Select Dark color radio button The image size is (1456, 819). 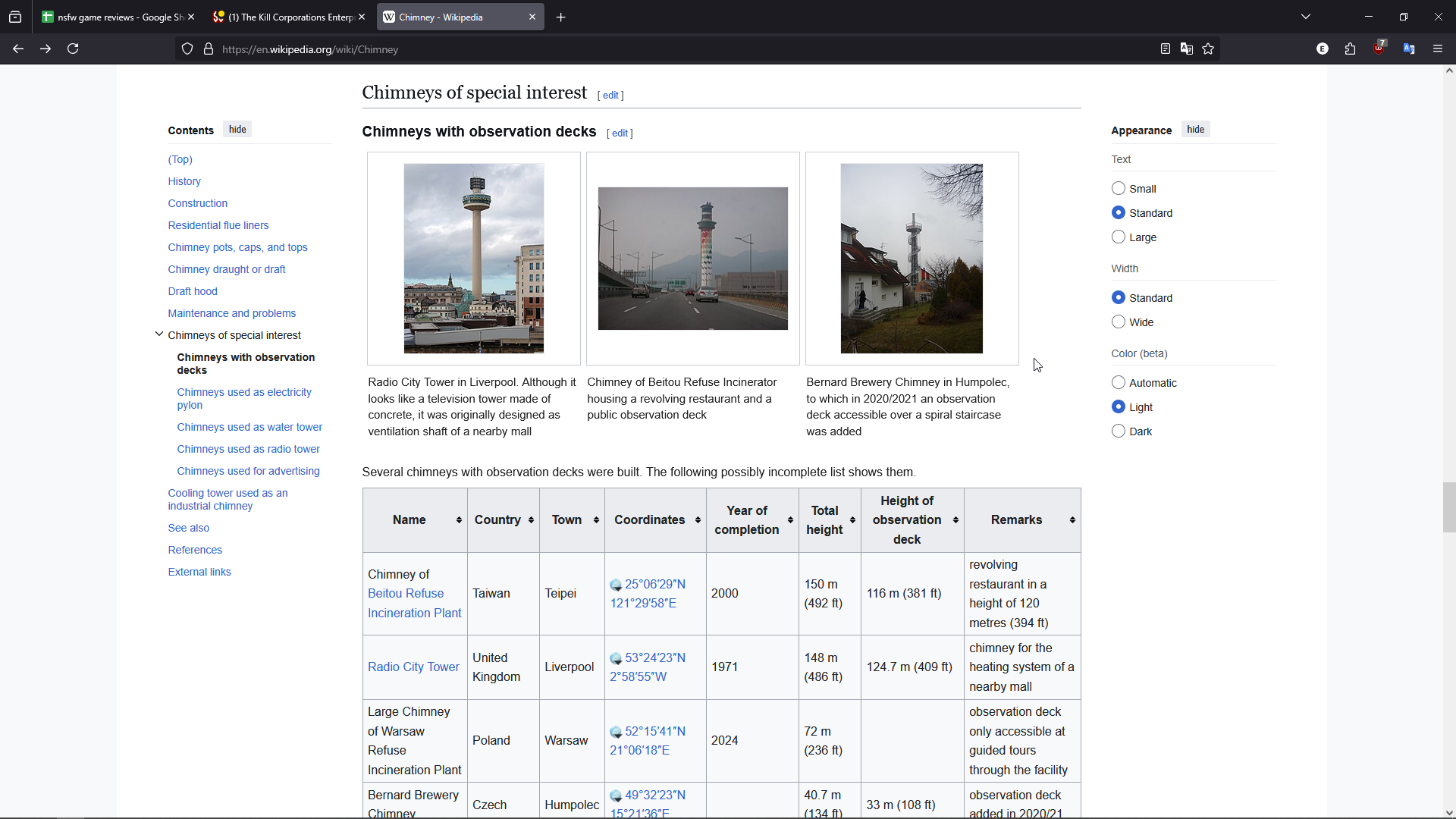[x=1119, y=431]
